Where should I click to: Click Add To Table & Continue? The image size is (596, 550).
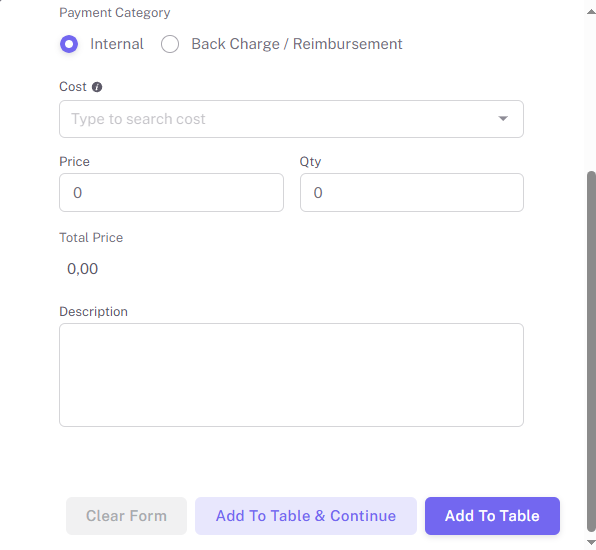point(306,516)
